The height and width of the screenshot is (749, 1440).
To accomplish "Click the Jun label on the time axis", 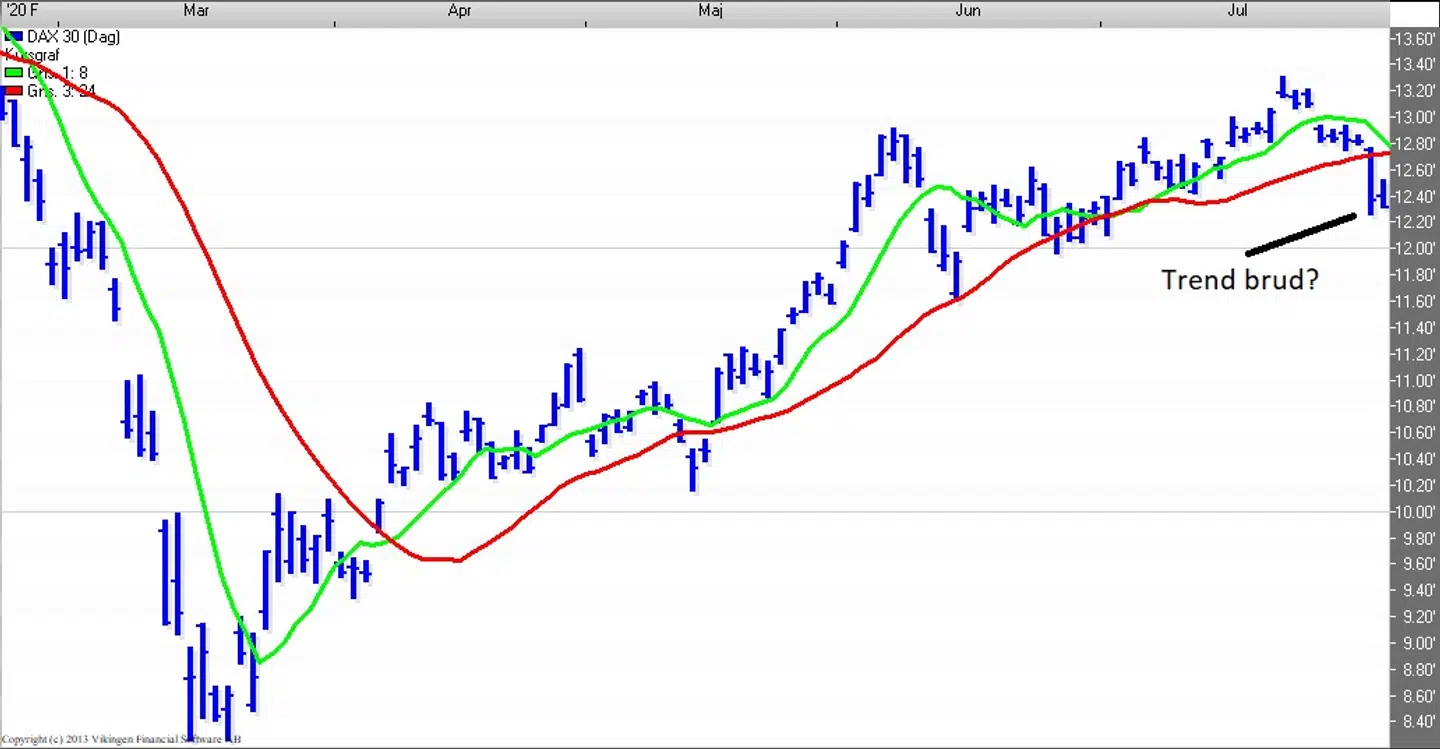I will point(968,11).
